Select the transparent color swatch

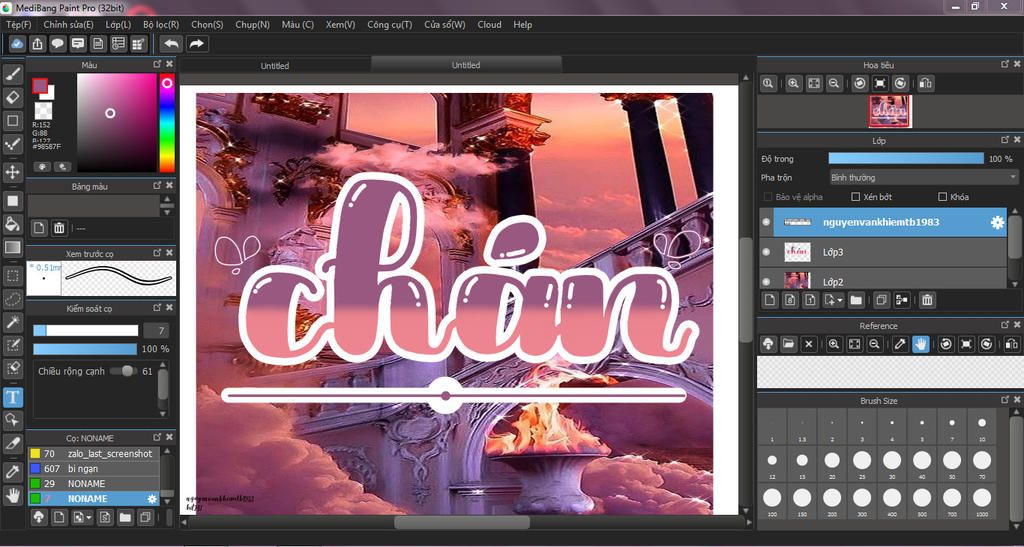tap(43, 110)
